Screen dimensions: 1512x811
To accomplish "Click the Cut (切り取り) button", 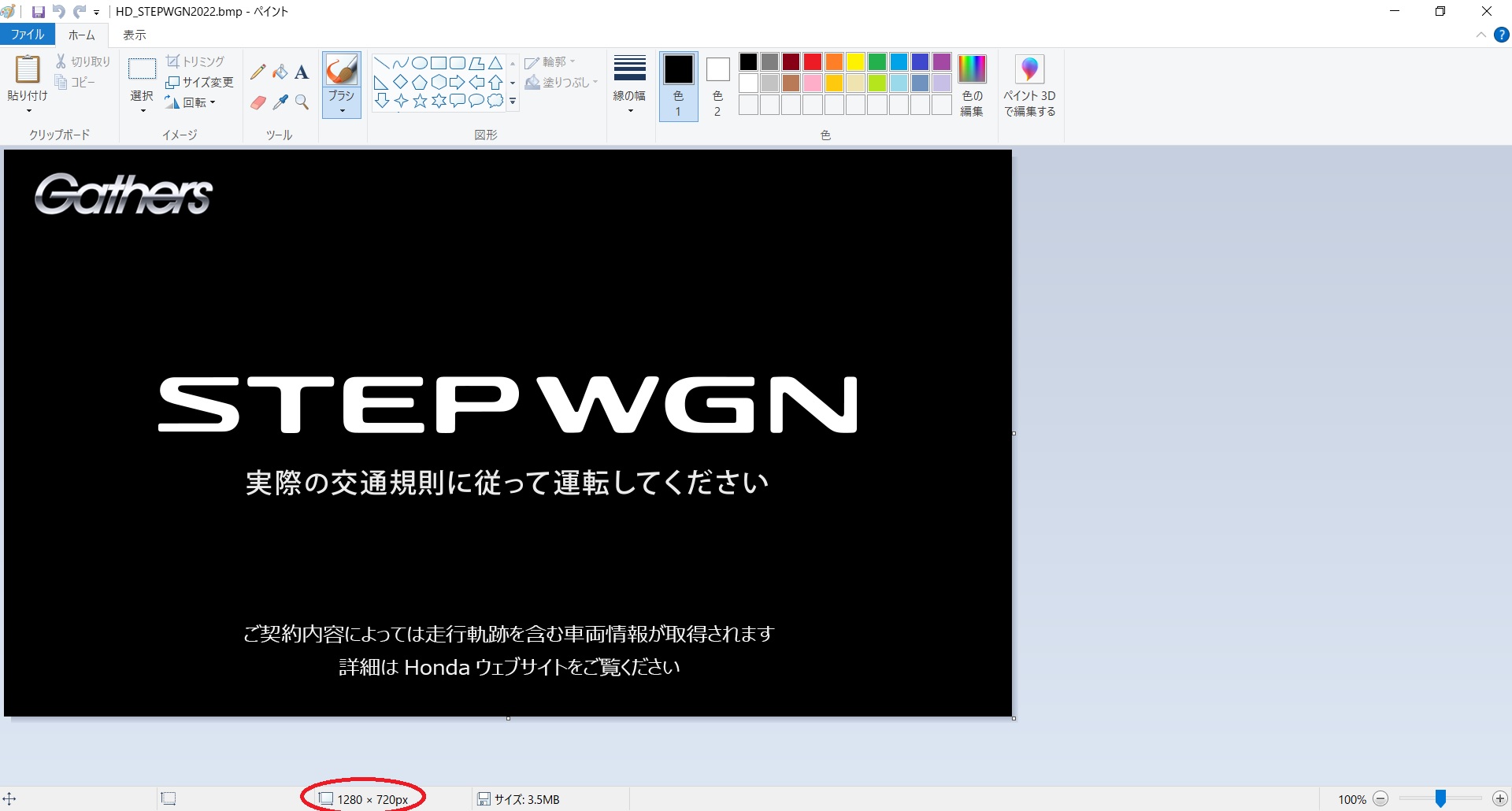I will 83,61.
